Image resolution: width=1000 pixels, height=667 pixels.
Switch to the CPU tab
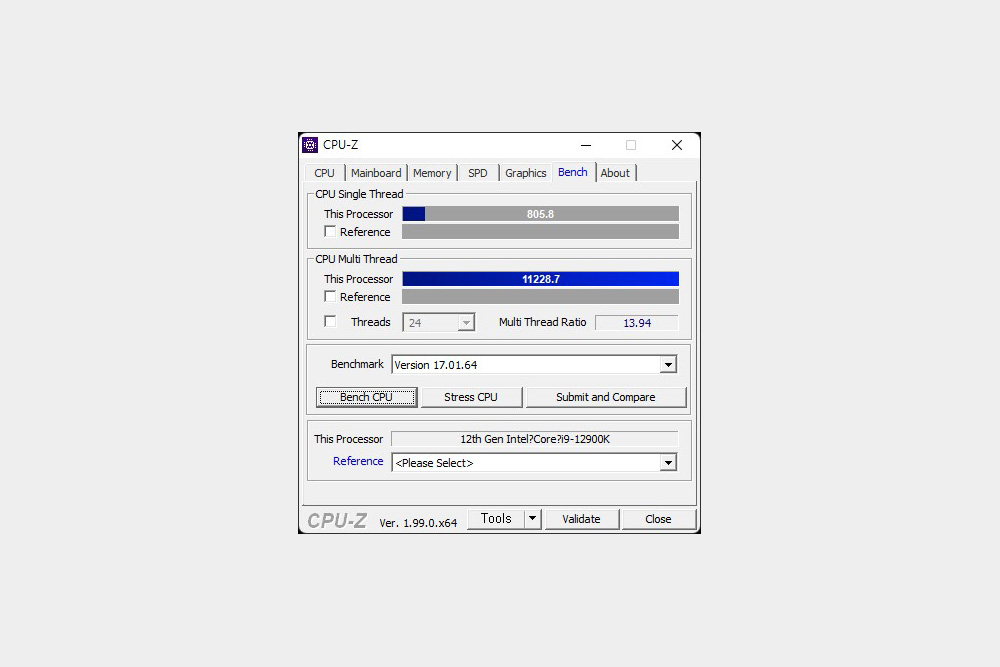[x=324, y=173]
